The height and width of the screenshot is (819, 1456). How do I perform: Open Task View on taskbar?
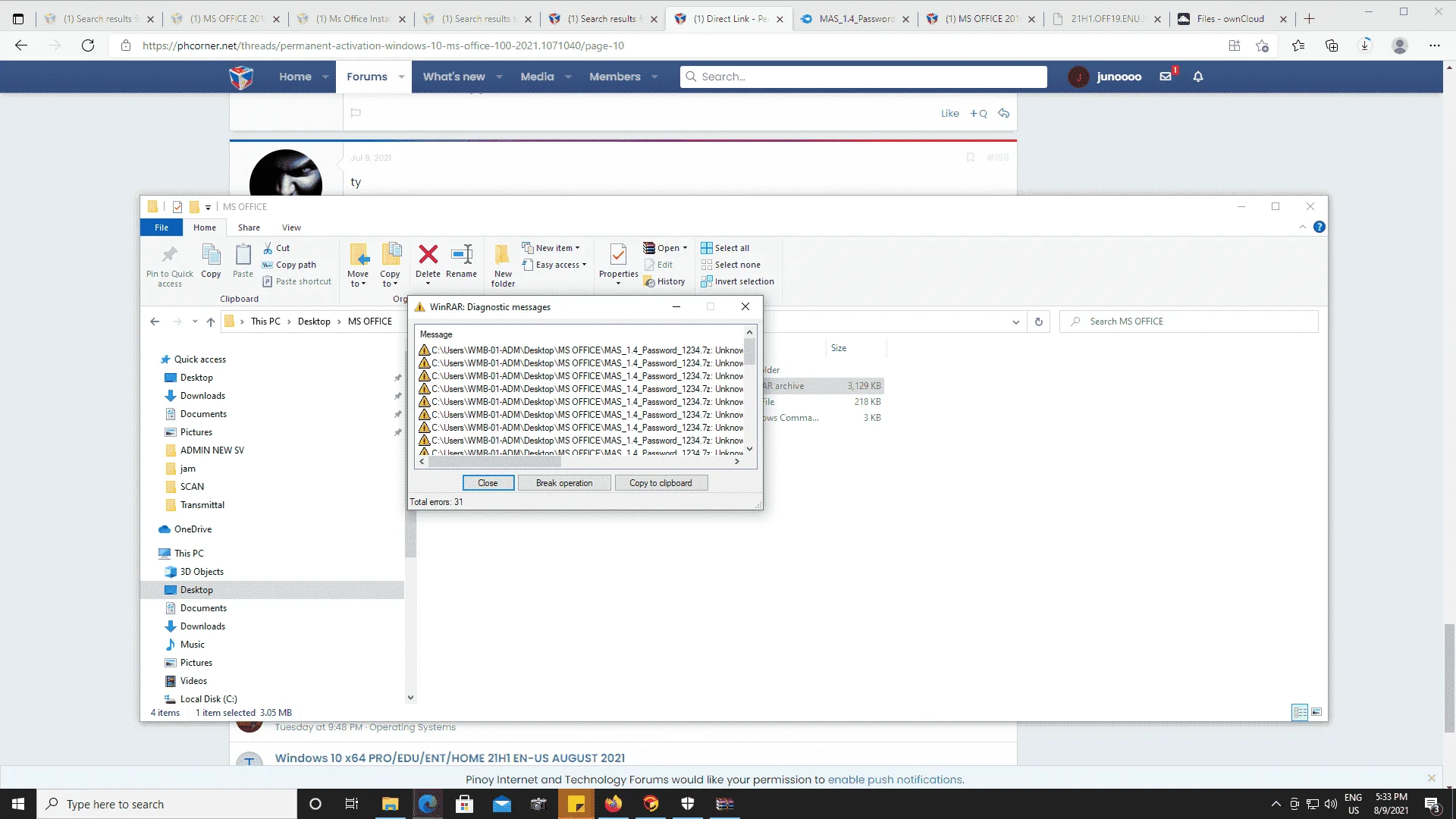coord(351,804)
